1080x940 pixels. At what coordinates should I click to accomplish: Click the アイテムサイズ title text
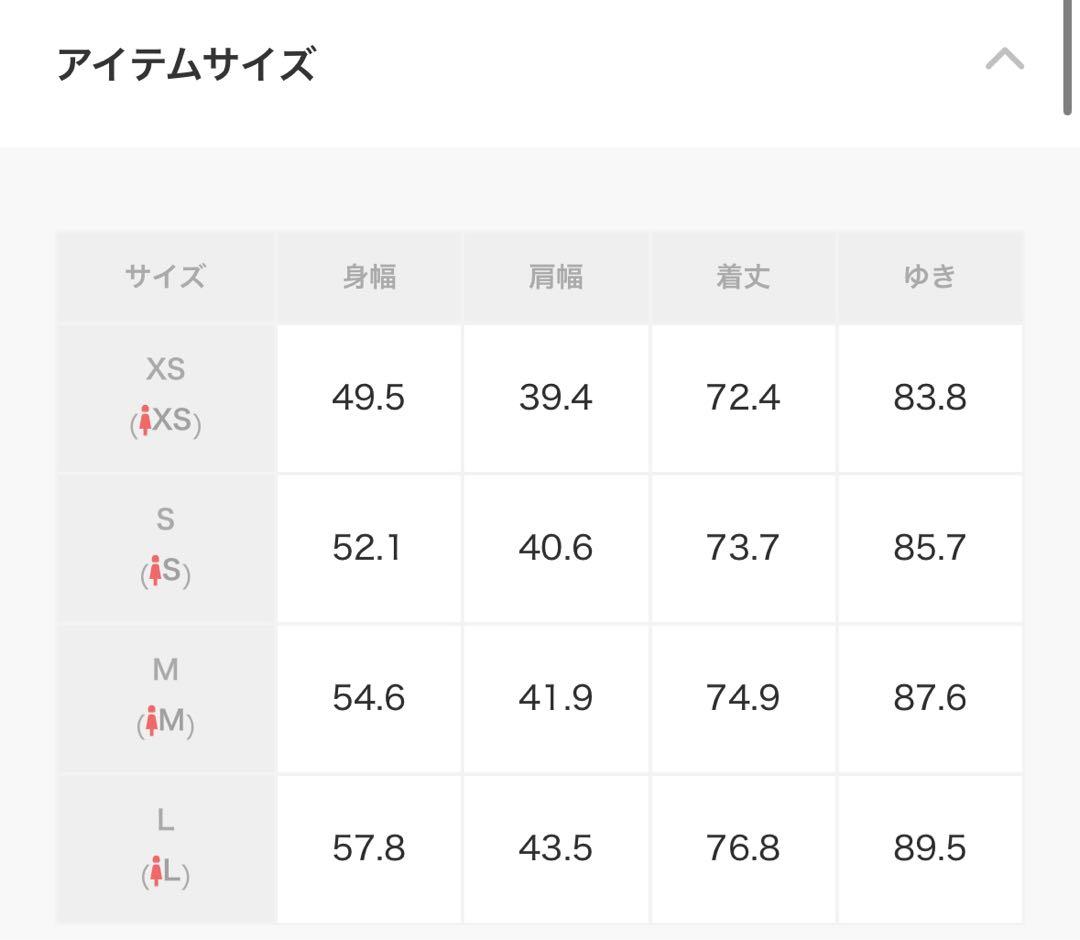(x=185, y=62)
